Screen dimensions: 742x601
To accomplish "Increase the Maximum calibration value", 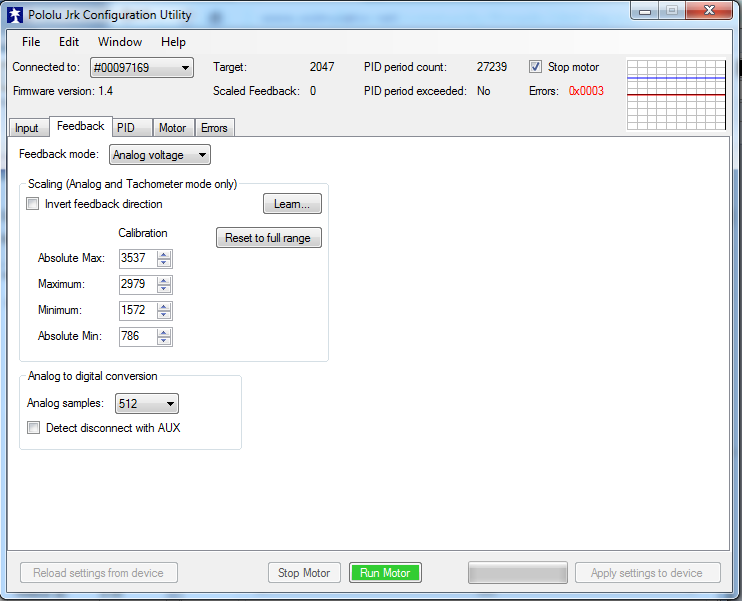I will click(164, 281).
